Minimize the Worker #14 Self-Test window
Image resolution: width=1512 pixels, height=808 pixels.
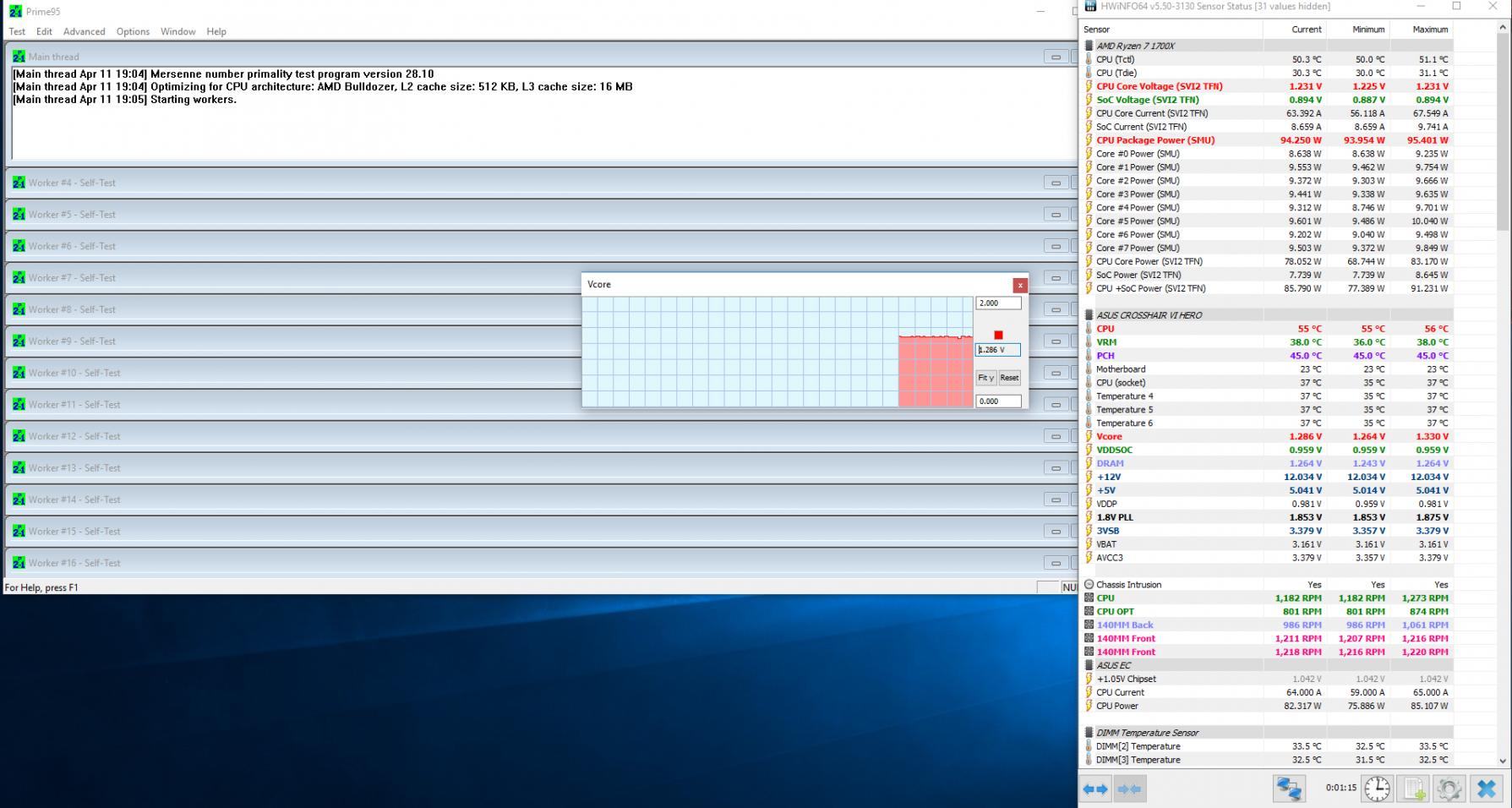pos(1056,500)
